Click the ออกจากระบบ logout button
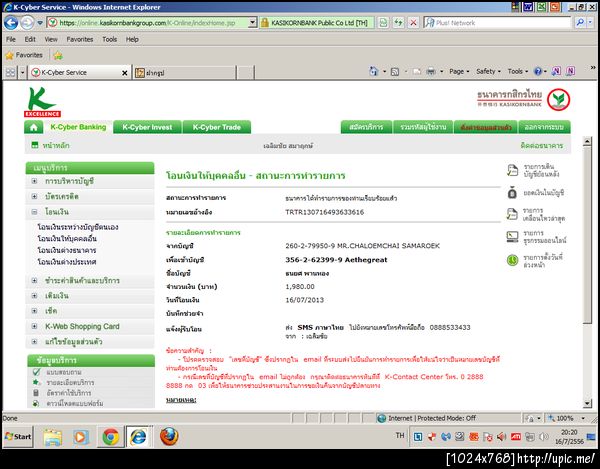600x469 pixels. [x=544, y=127]
